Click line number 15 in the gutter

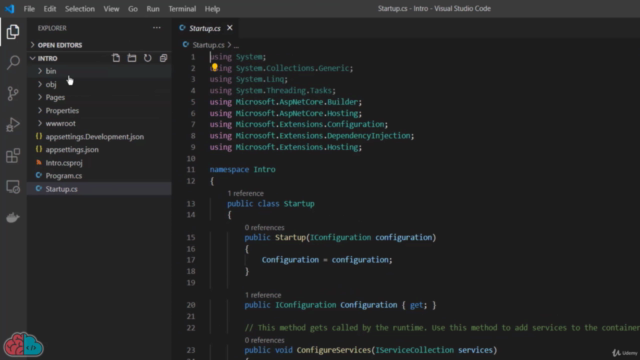191,238
